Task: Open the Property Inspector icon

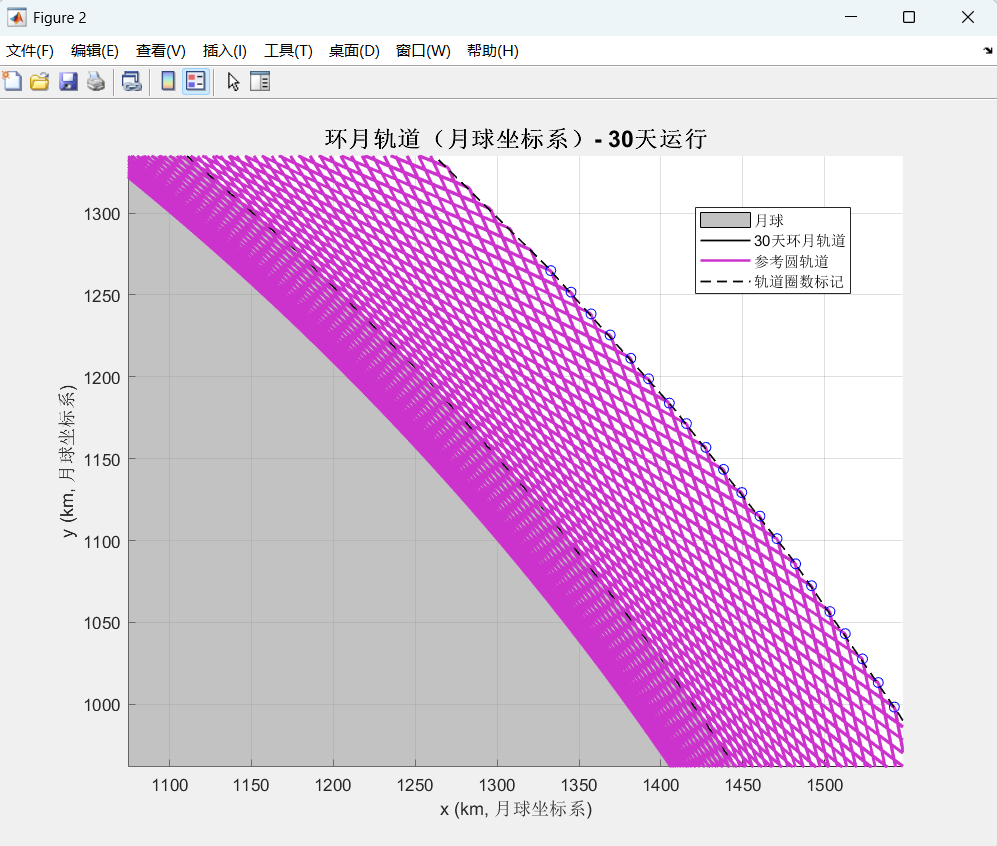Action: coord(260,81)
